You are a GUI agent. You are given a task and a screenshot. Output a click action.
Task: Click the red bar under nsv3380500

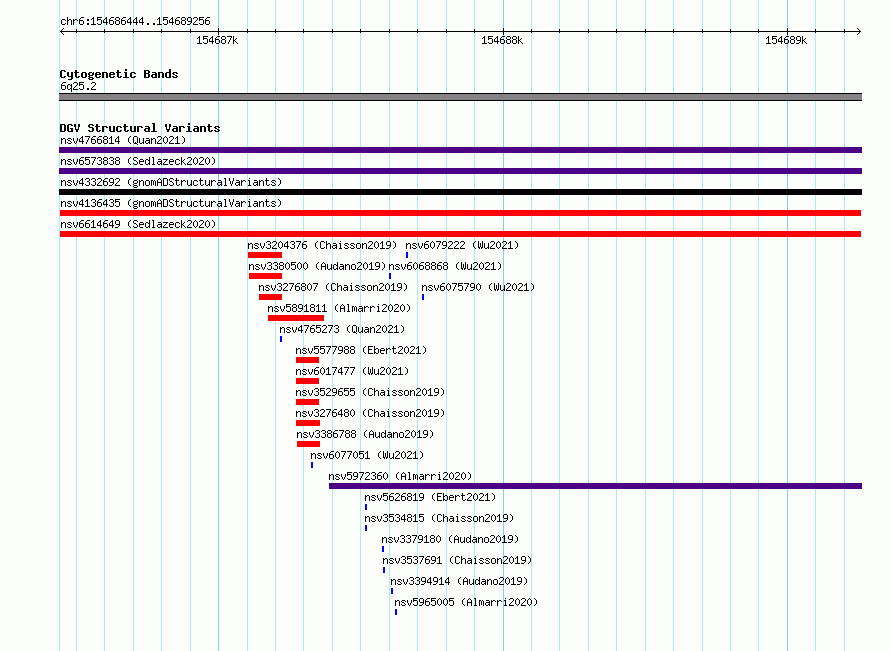[265, 276]
